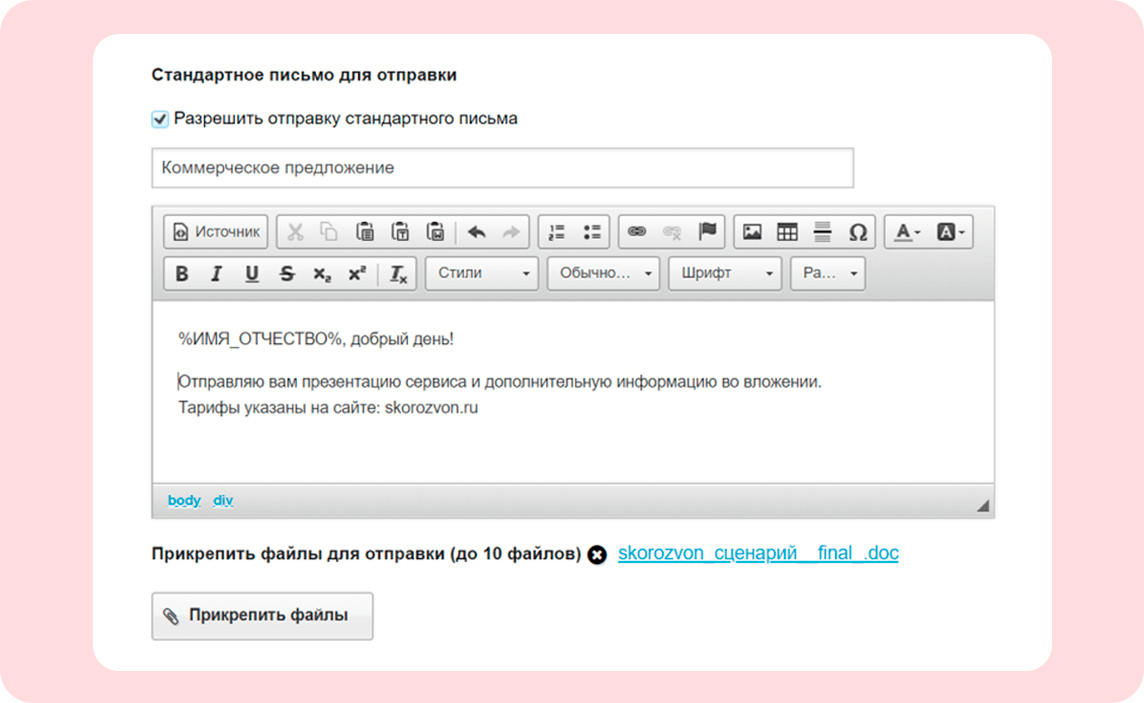The width and height of the screenshot is (1144, 703).
Task: Remove the attached file with the X icon
Action: click(597, 555)
